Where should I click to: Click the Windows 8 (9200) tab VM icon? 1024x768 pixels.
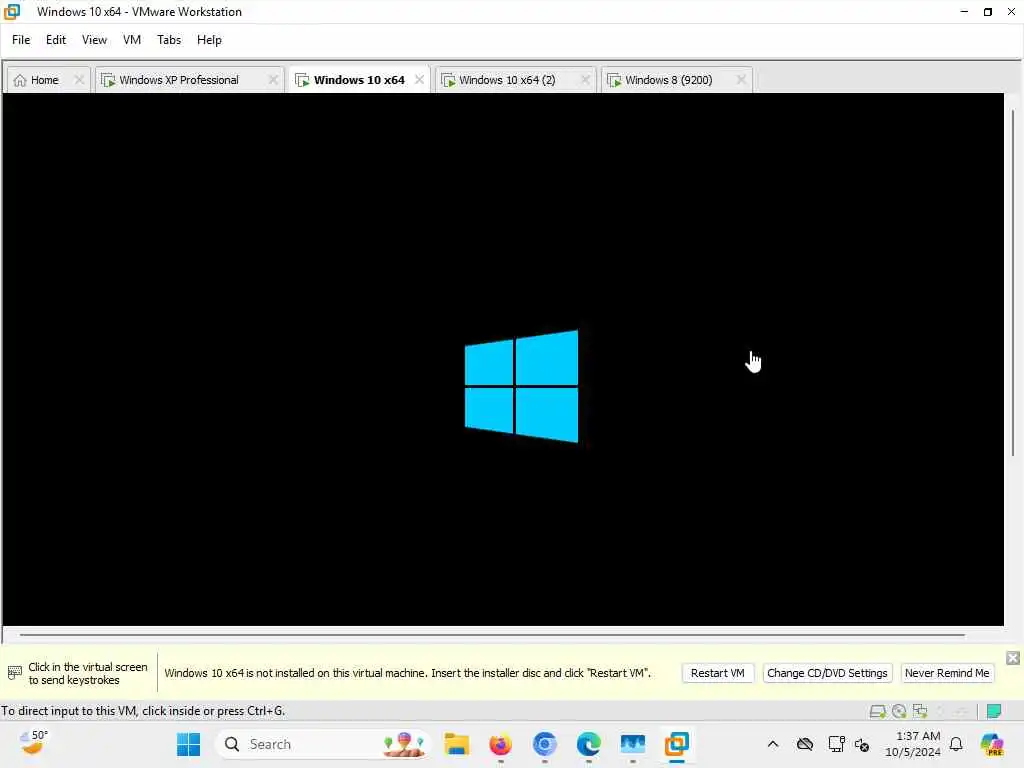(614, 80)
